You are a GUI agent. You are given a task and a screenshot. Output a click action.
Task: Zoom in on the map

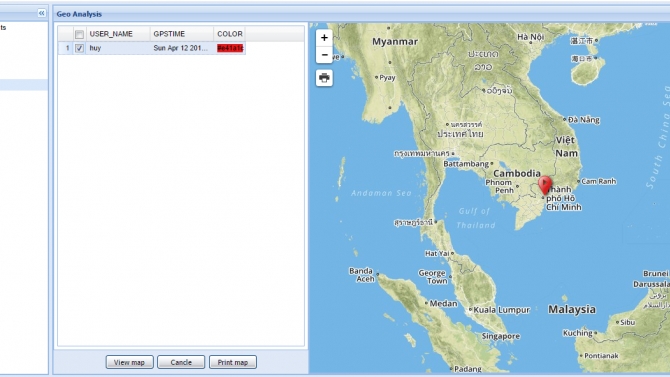pyautogui.click(x=324, y=38)
